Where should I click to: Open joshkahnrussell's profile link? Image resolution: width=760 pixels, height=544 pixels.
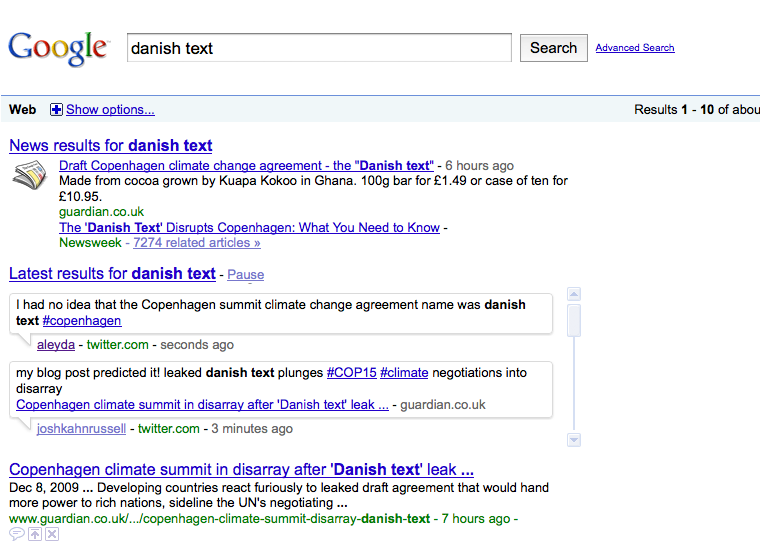pyautogui.click(x=81, y=429)
